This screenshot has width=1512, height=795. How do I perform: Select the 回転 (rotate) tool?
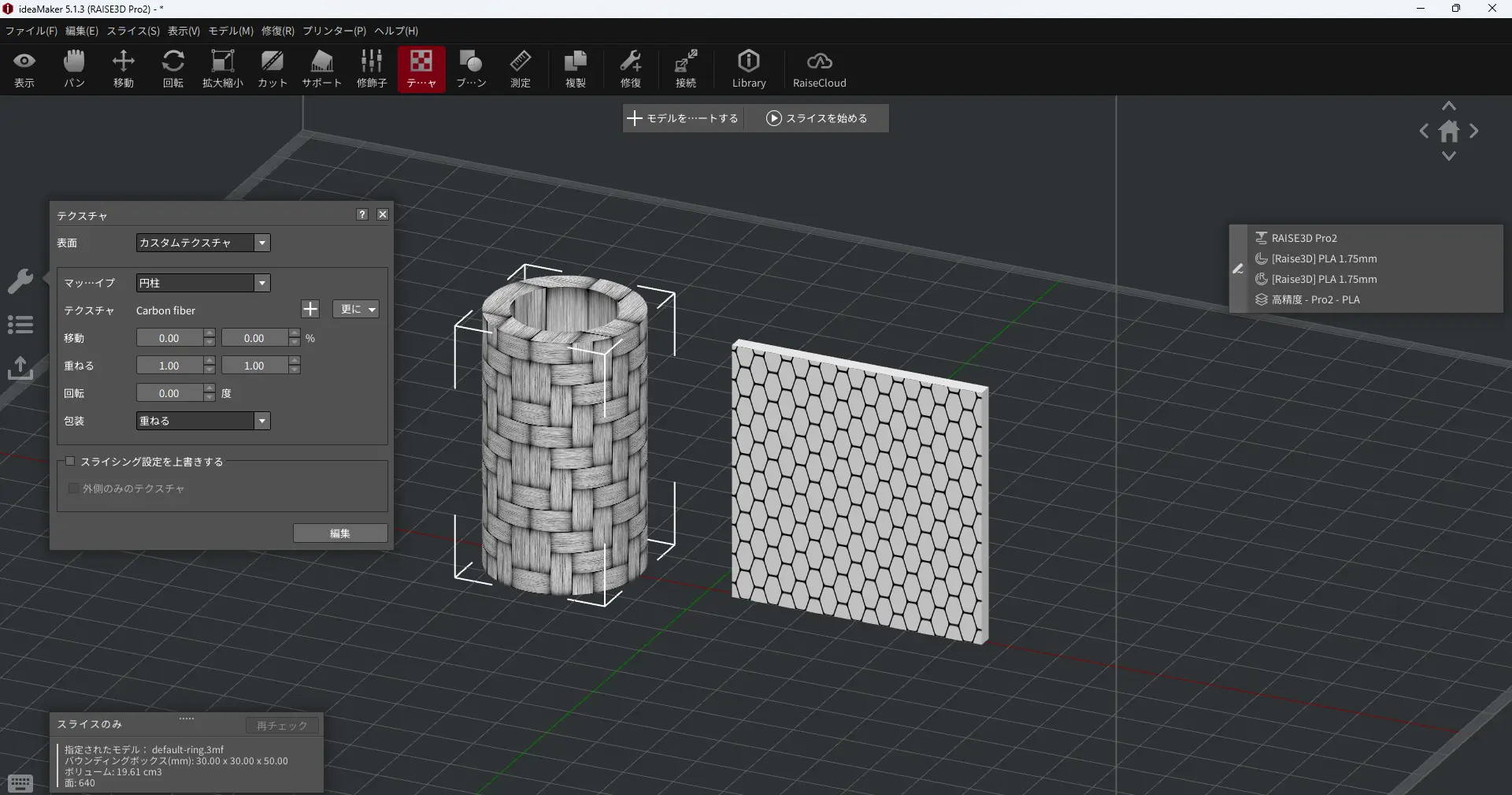[173, 69]
